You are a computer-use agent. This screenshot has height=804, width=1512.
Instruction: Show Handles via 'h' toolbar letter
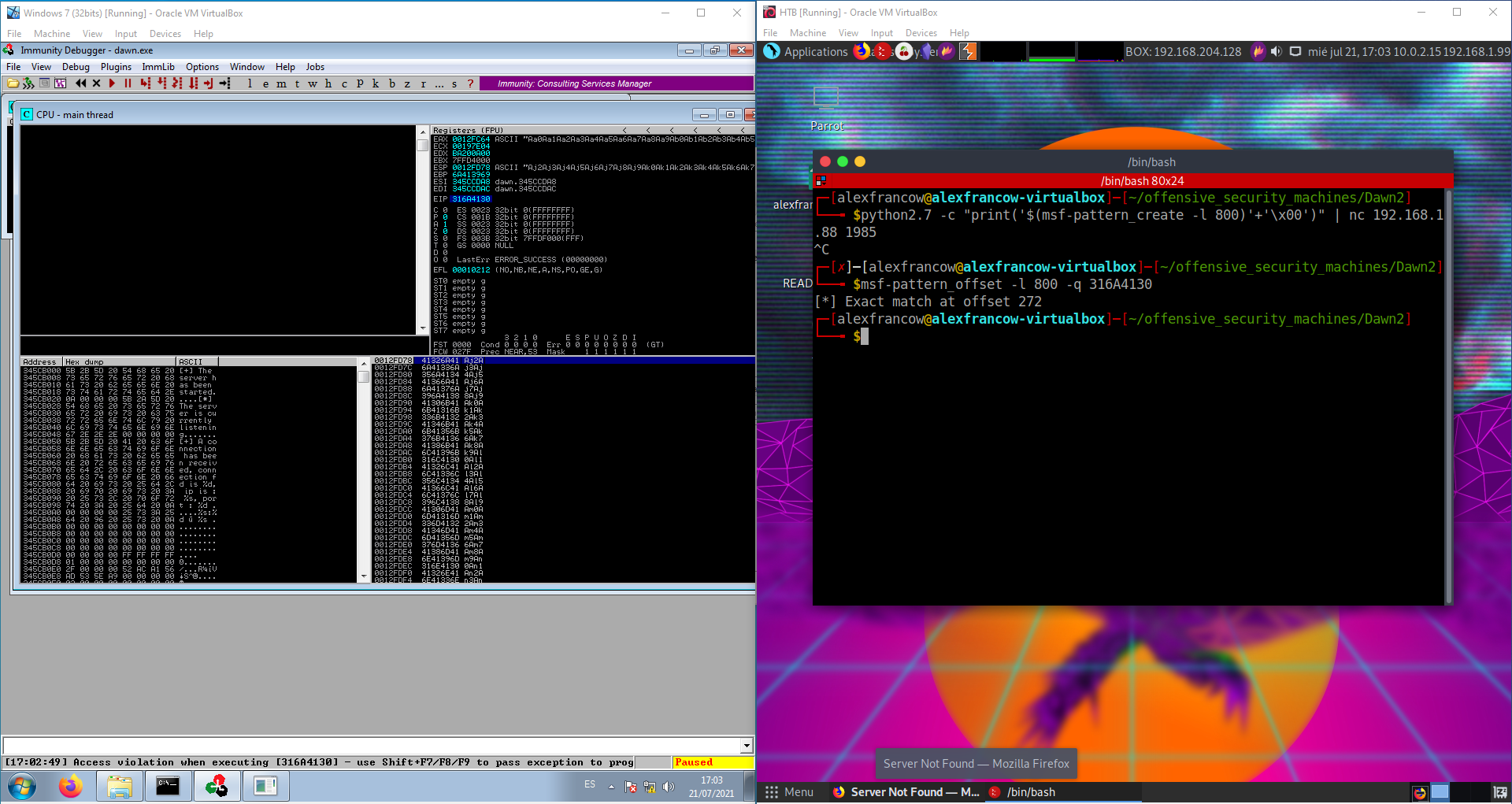pos(328,83)
